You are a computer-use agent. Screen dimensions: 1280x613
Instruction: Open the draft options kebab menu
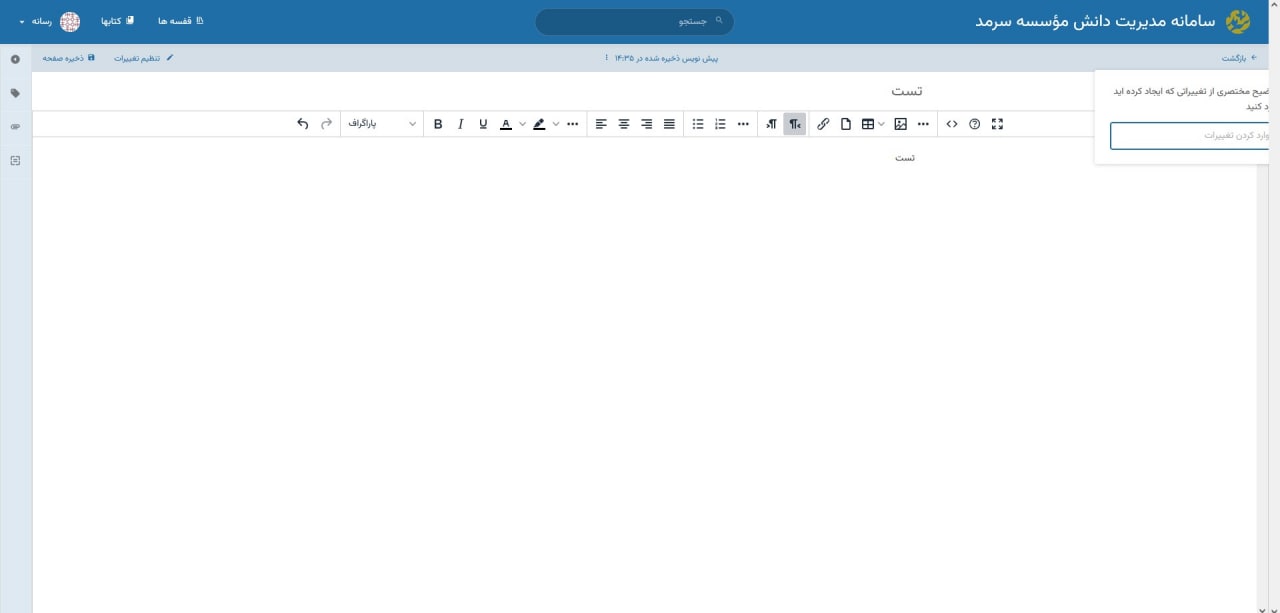coord(606,58)
